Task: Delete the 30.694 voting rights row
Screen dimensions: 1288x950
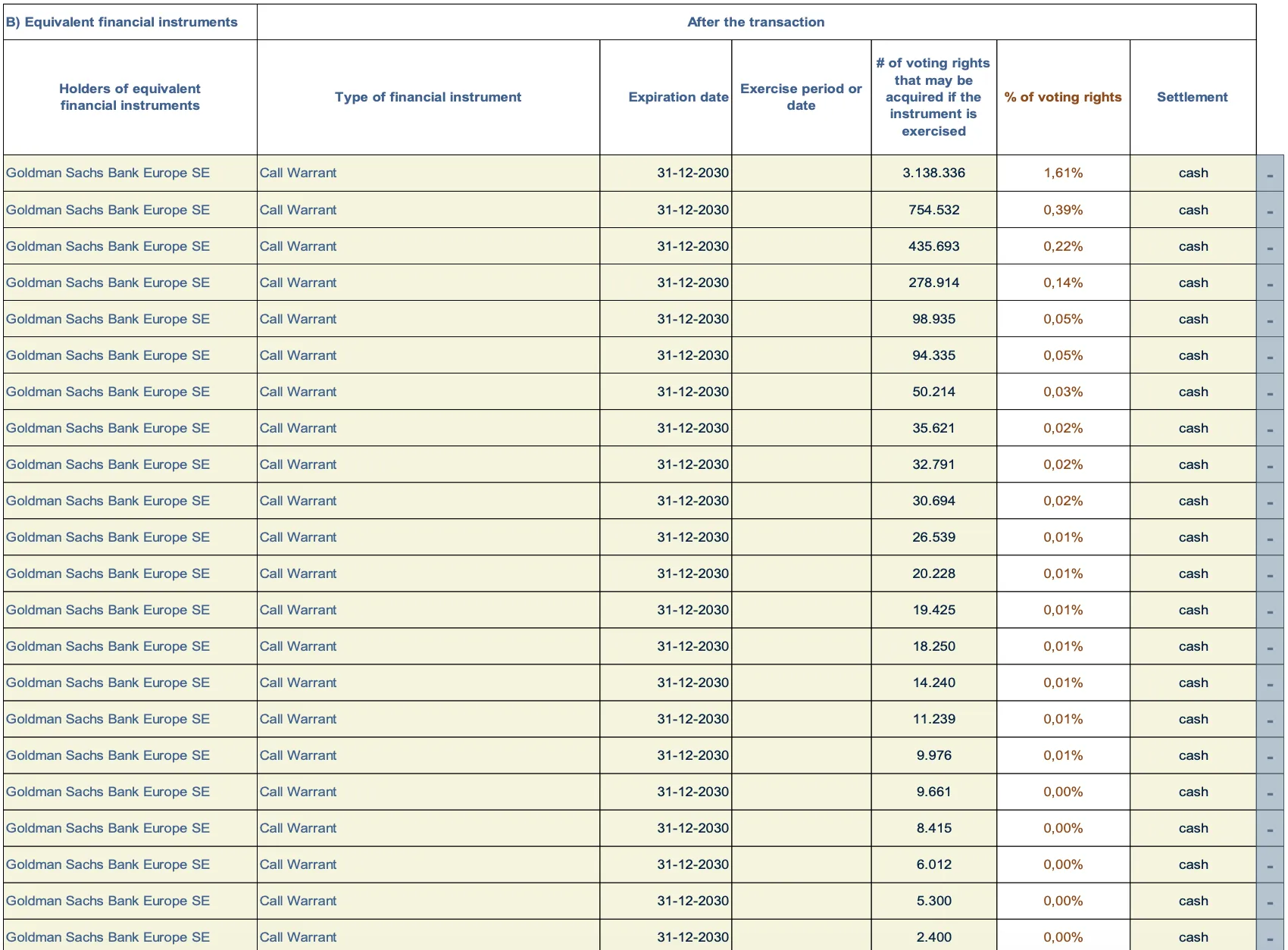Action: [x=1270, y=501]
